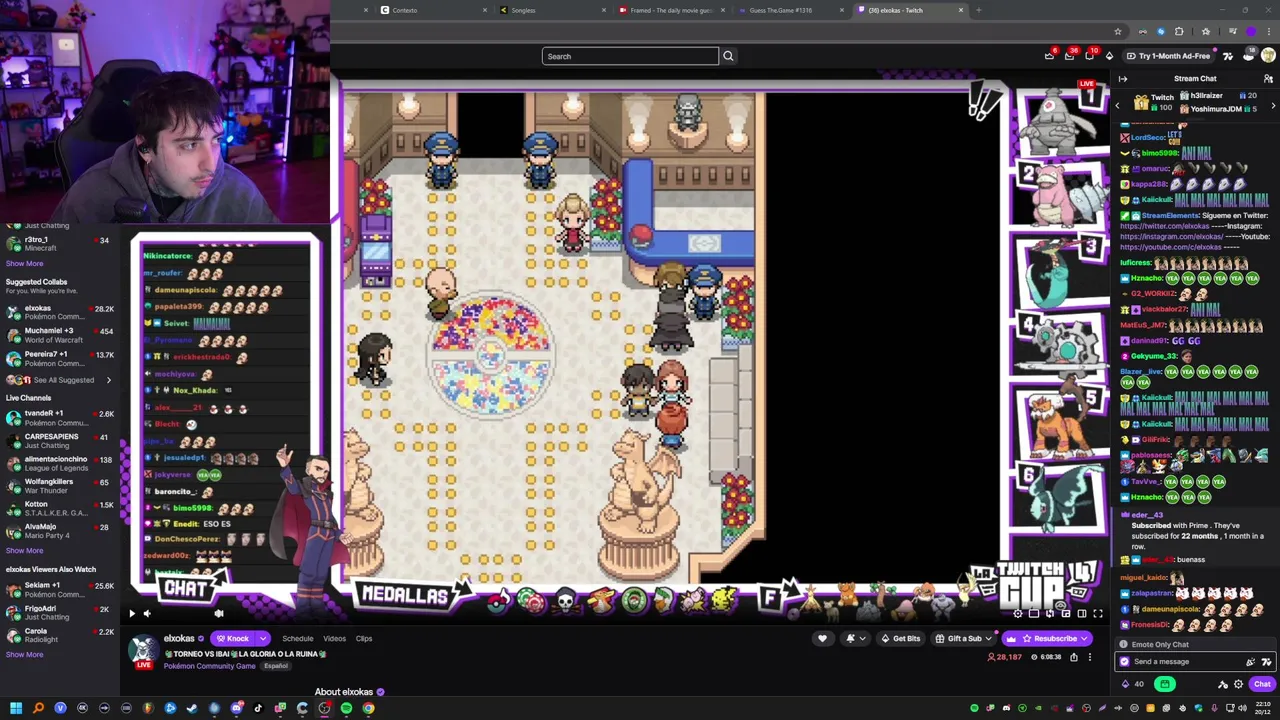Open a new browser tab
The width and height of the screenshot is (1280, 720).
pyautogui.click(x=978, y=10)
